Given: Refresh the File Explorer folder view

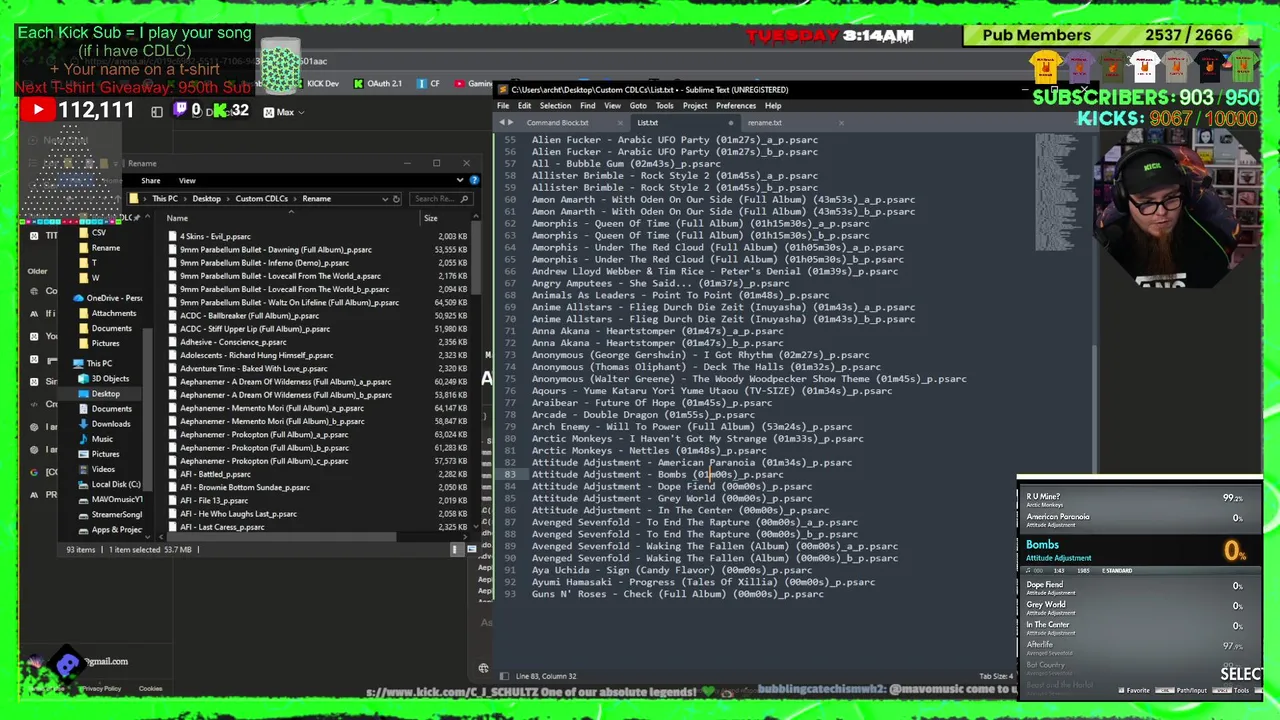Looking at the screenshot, I should click(x=396, y=199).
